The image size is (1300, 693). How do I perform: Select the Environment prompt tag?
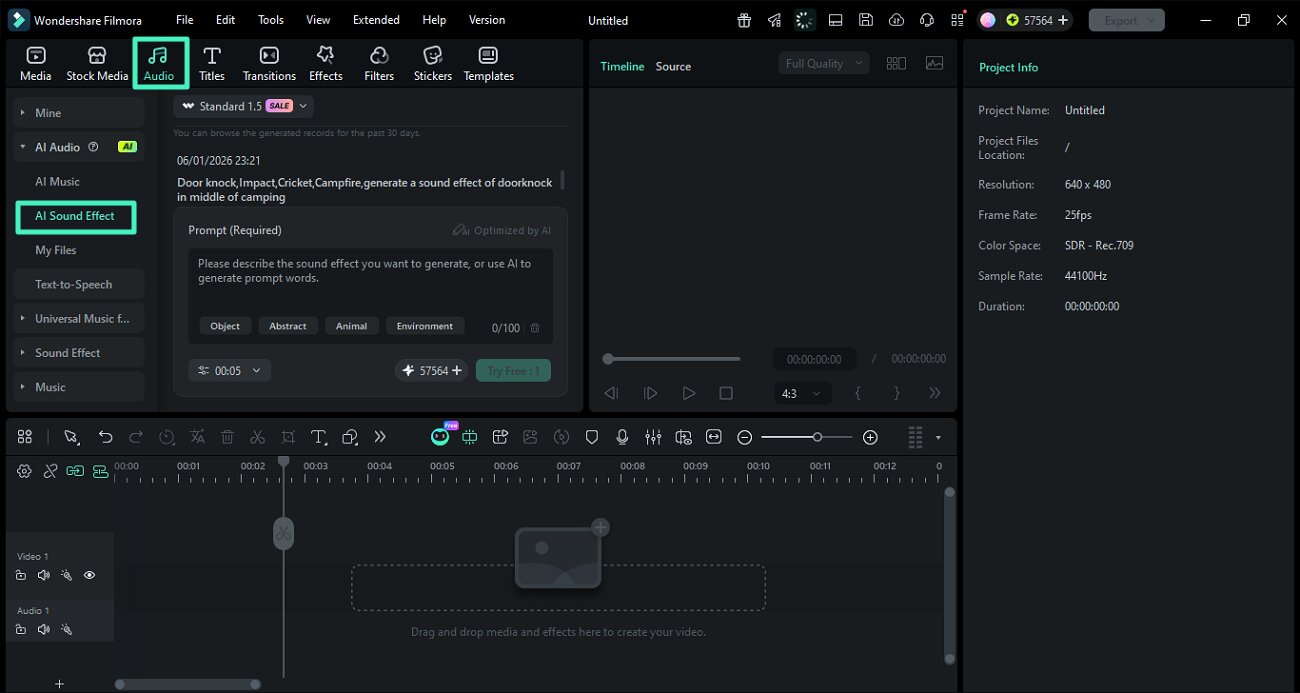(x=425, y=326)
